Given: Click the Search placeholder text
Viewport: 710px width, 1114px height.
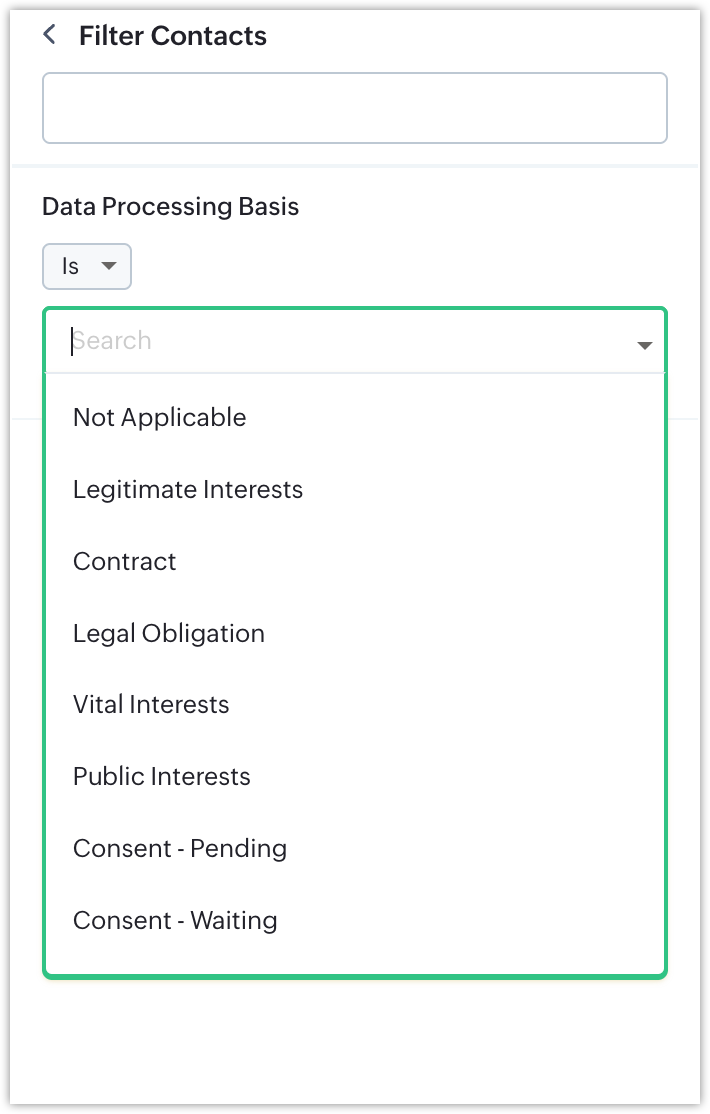Looking at the screenshot, I should click(112, 341).
